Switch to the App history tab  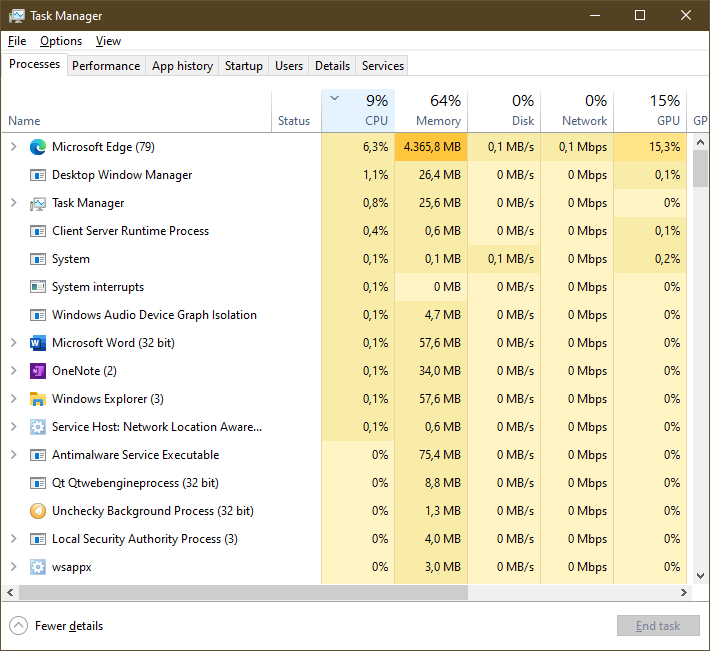[x=182, y=66]
